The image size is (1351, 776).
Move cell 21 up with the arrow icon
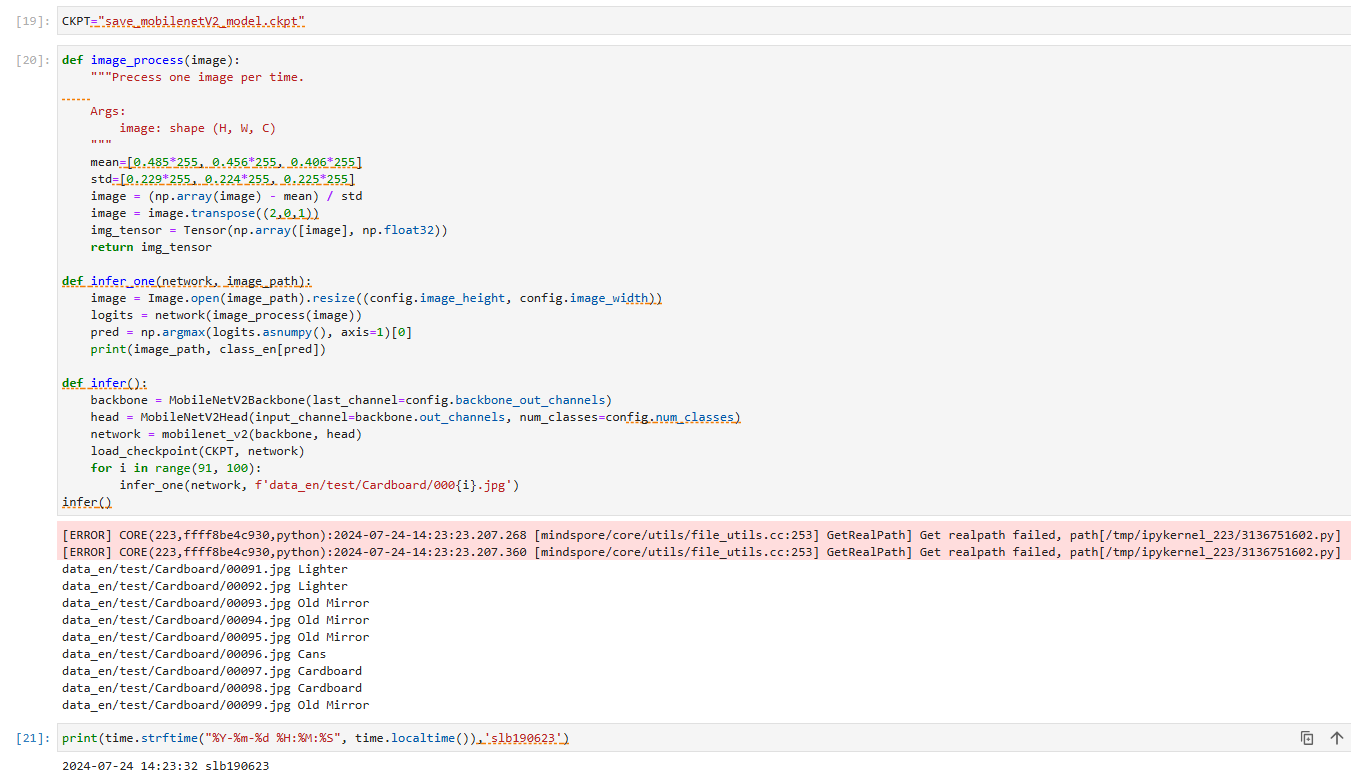click(1336, 738)
